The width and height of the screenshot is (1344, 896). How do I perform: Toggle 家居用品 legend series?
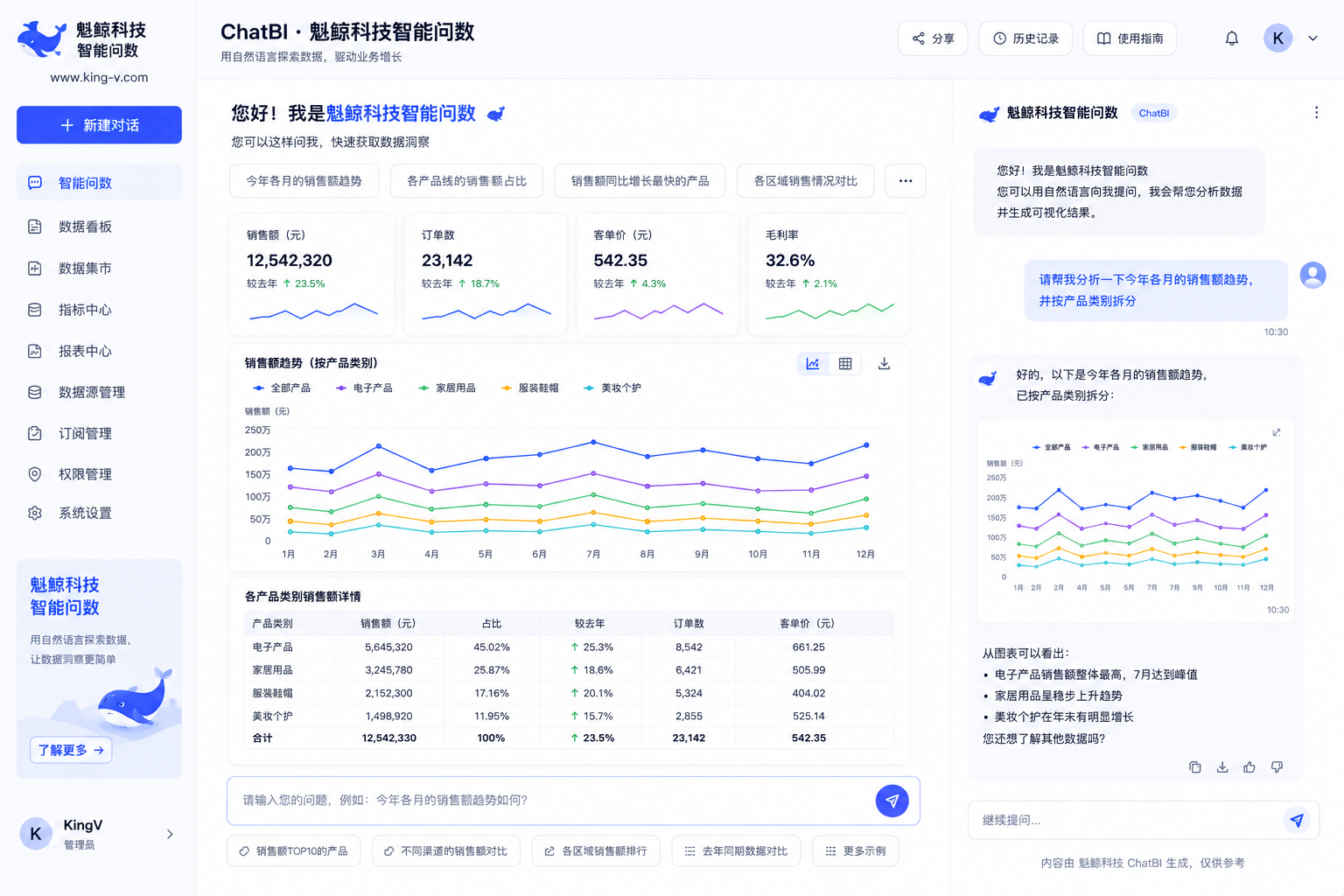point(447,388)
